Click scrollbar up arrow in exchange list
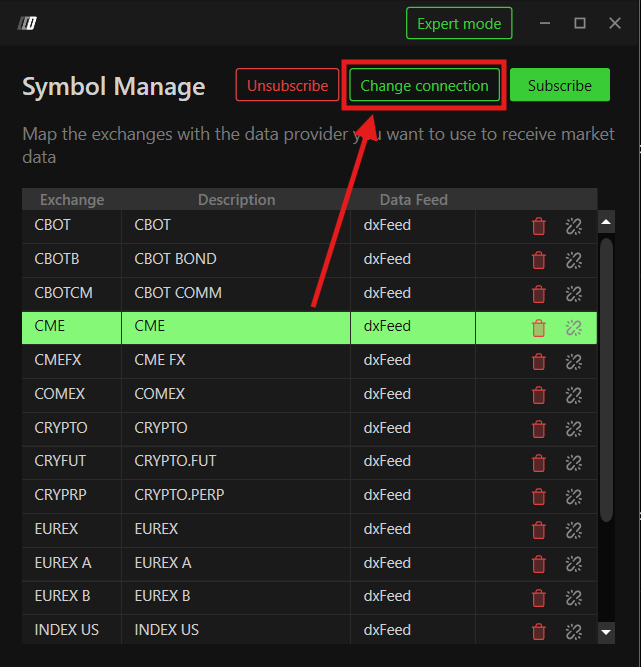 tap(606, 222)
